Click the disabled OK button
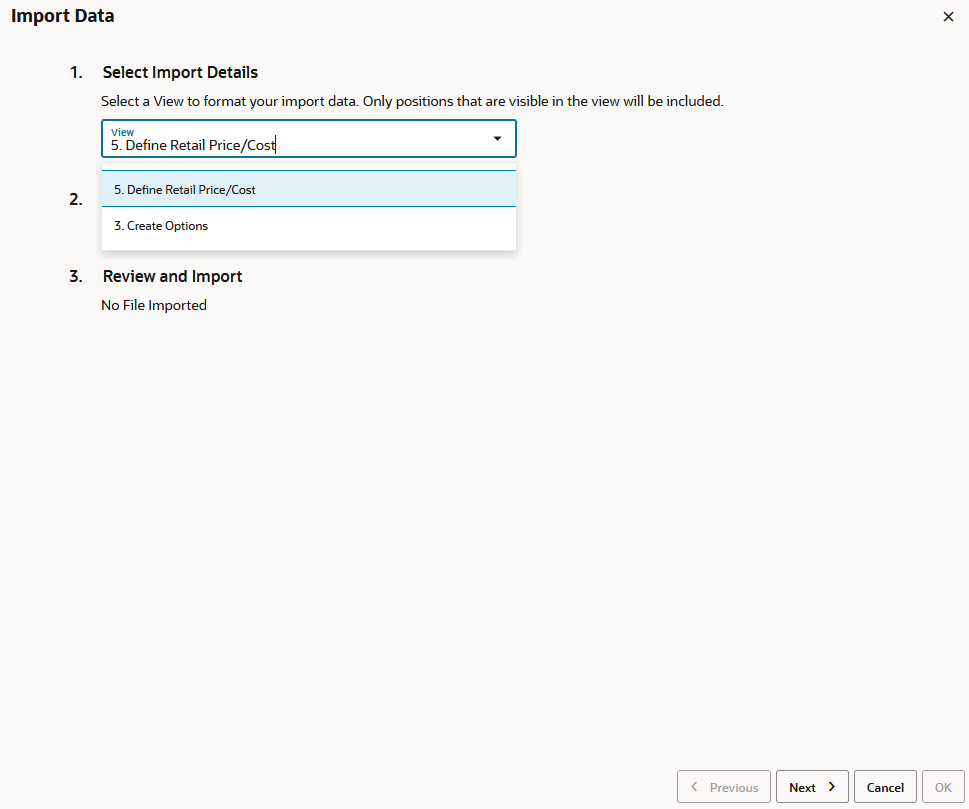Screen dimensions: 969x809 [942, 787]
